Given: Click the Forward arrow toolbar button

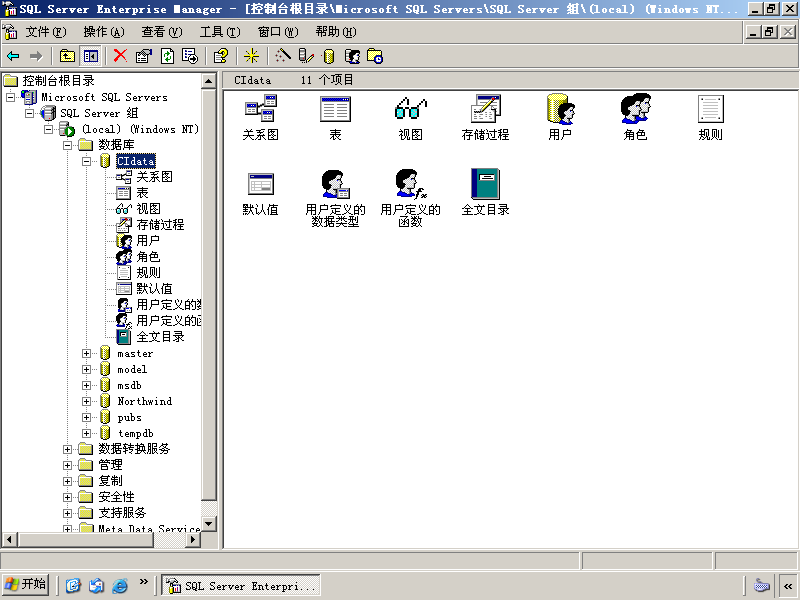Looking at the screenshot, I should (36, 56).
